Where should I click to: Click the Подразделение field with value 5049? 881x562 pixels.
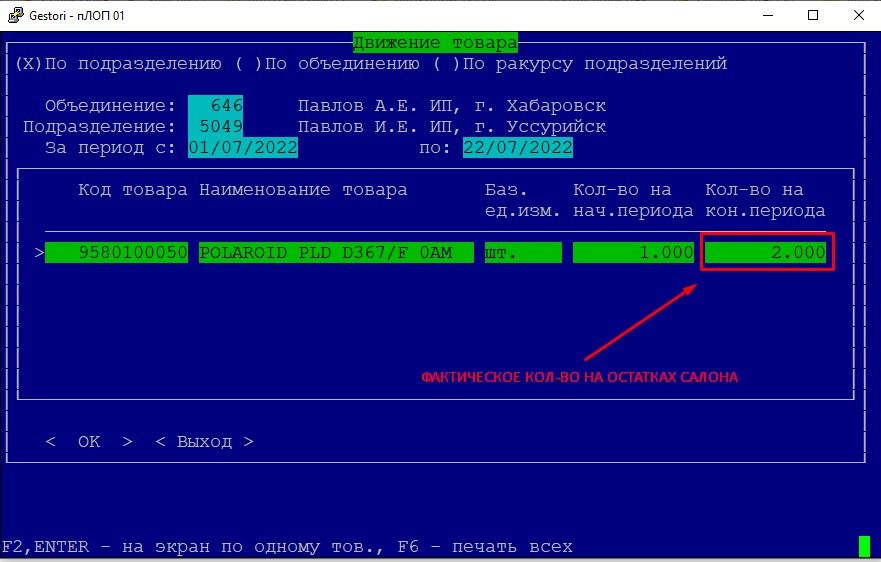(216, 126)
